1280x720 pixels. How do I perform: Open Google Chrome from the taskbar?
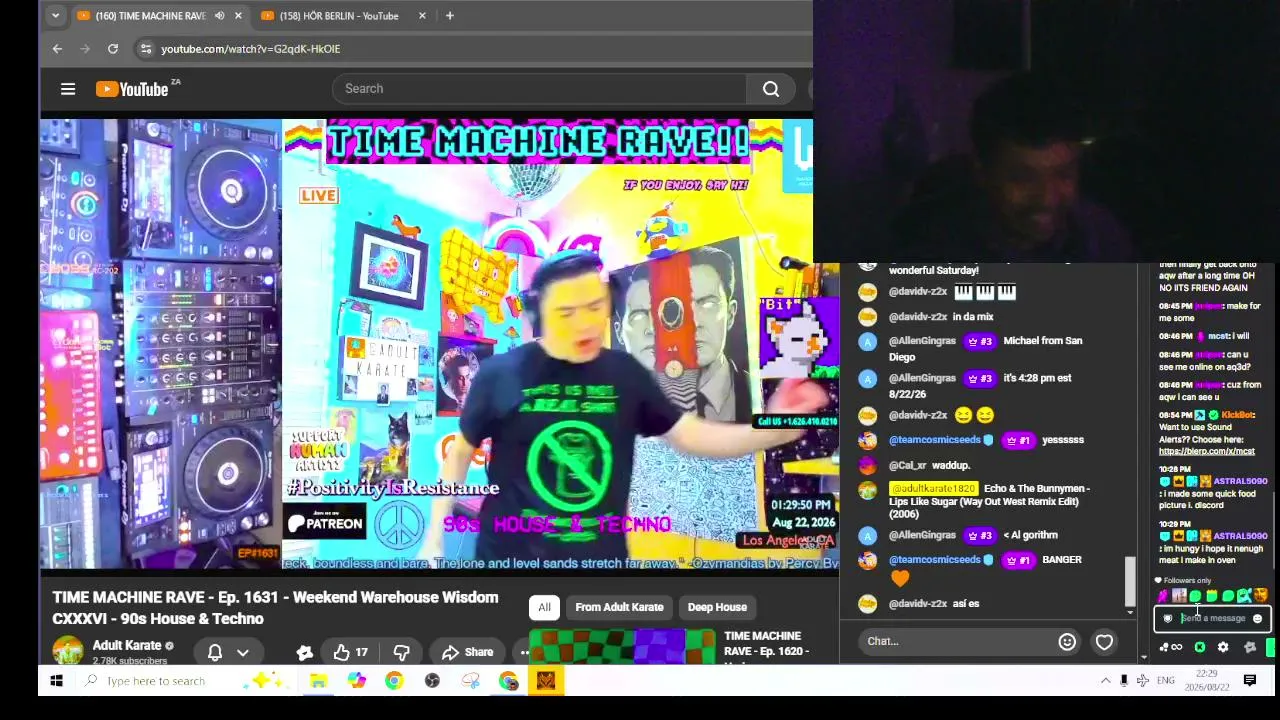pos(394,681)
